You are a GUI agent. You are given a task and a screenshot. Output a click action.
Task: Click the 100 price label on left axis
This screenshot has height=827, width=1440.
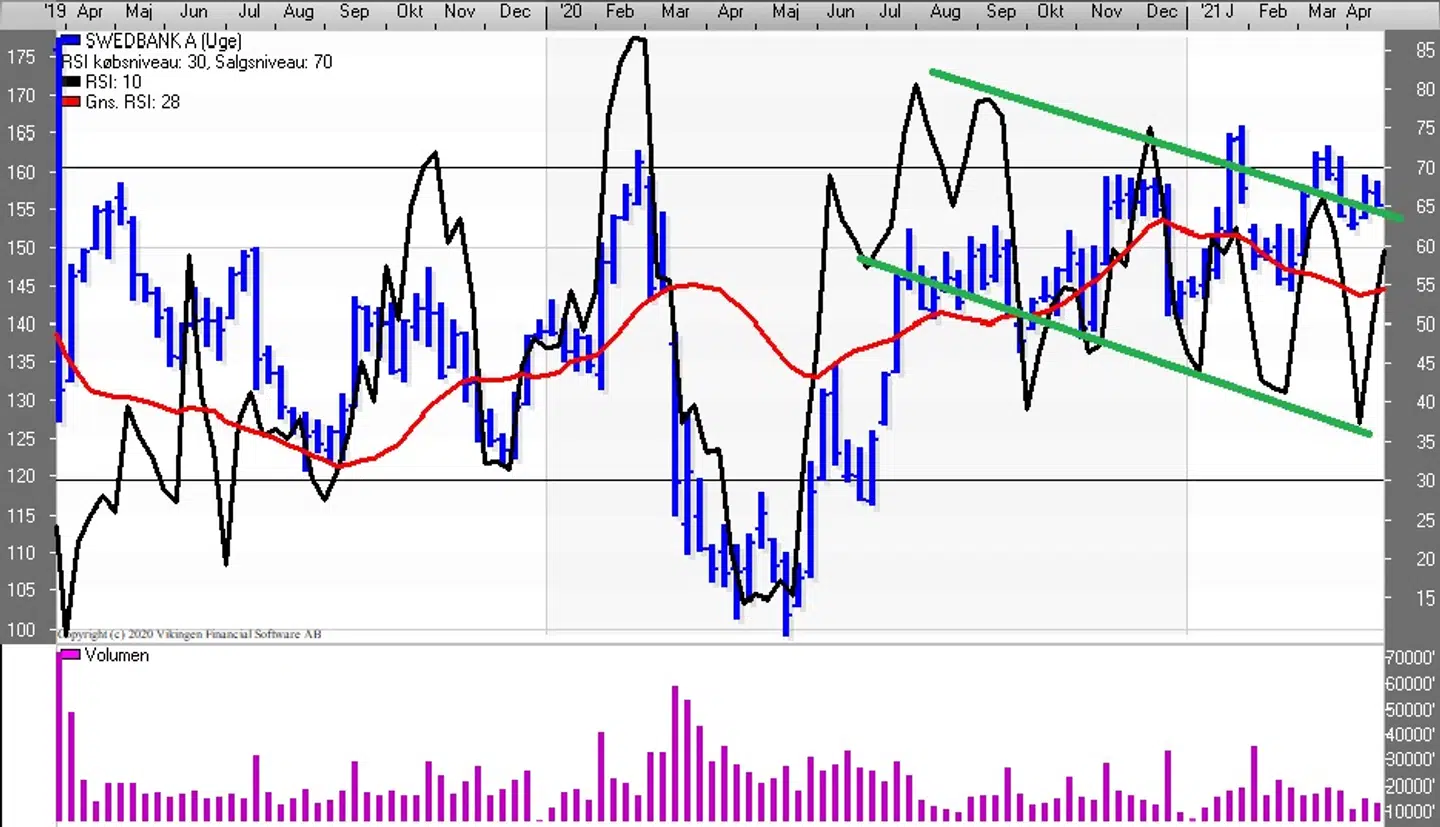point(19,630)
